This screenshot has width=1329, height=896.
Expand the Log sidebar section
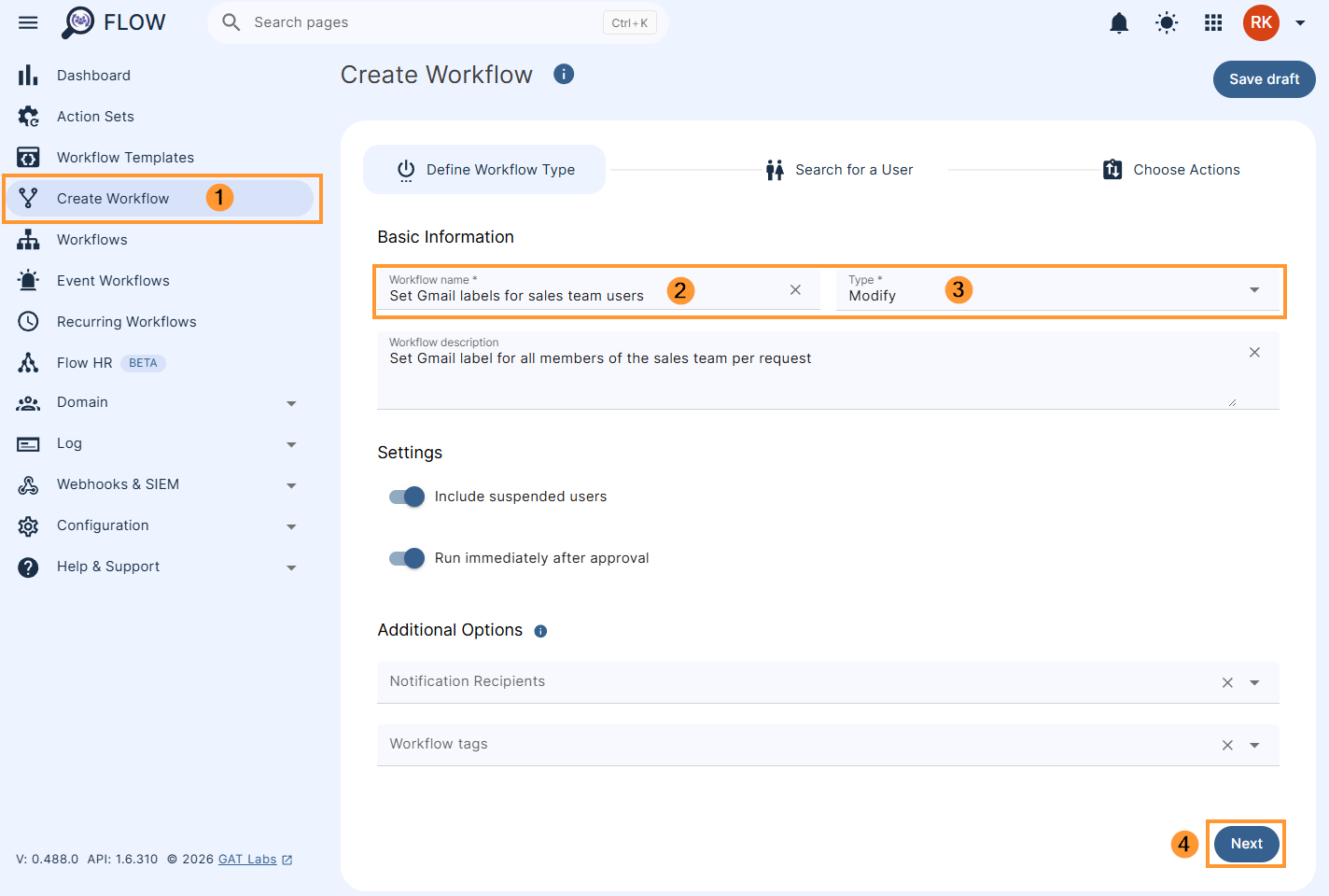click(291, 444)
